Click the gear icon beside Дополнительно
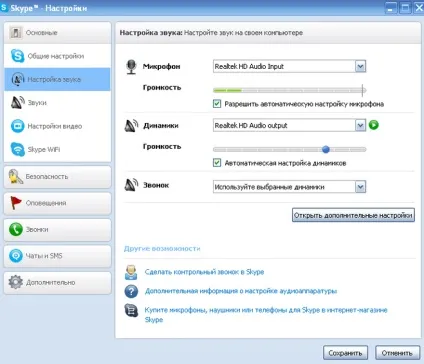This screenshot has height=364, width=424. [x=16, y=282]
